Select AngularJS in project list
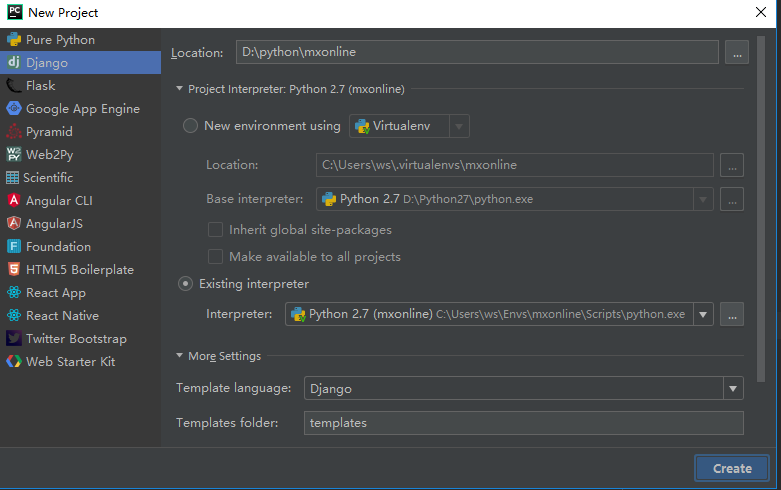Image resolution: width=781 pixels, height=490 pixels. click(x=80, y=223)
